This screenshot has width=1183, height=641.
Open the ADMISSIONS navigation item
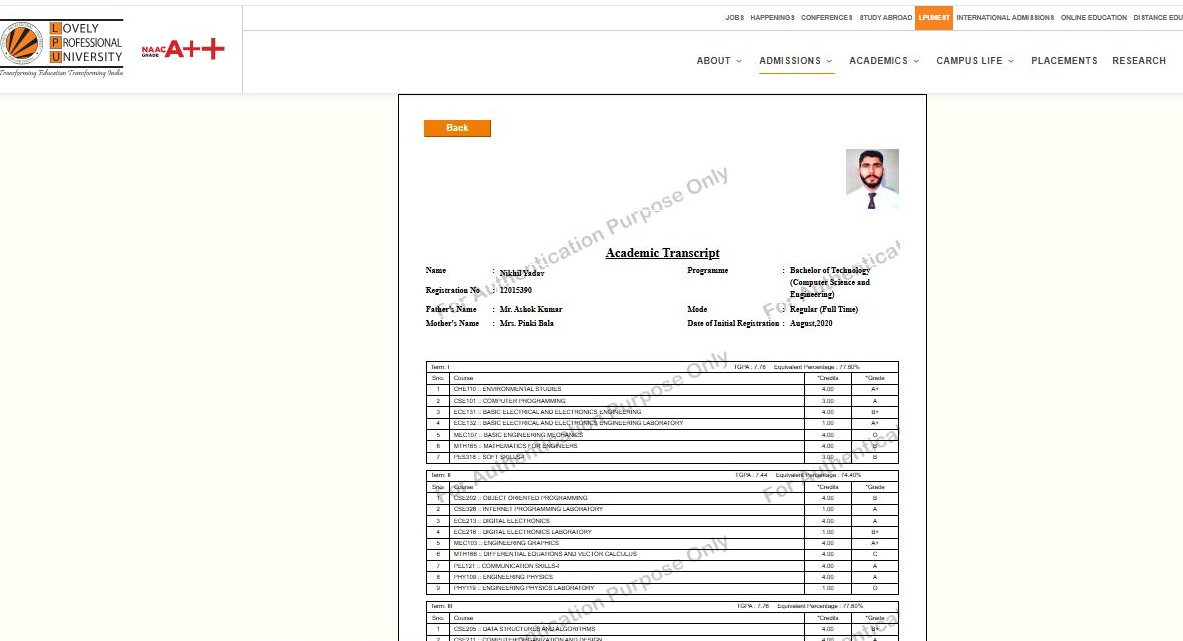(x=790, y=61)
